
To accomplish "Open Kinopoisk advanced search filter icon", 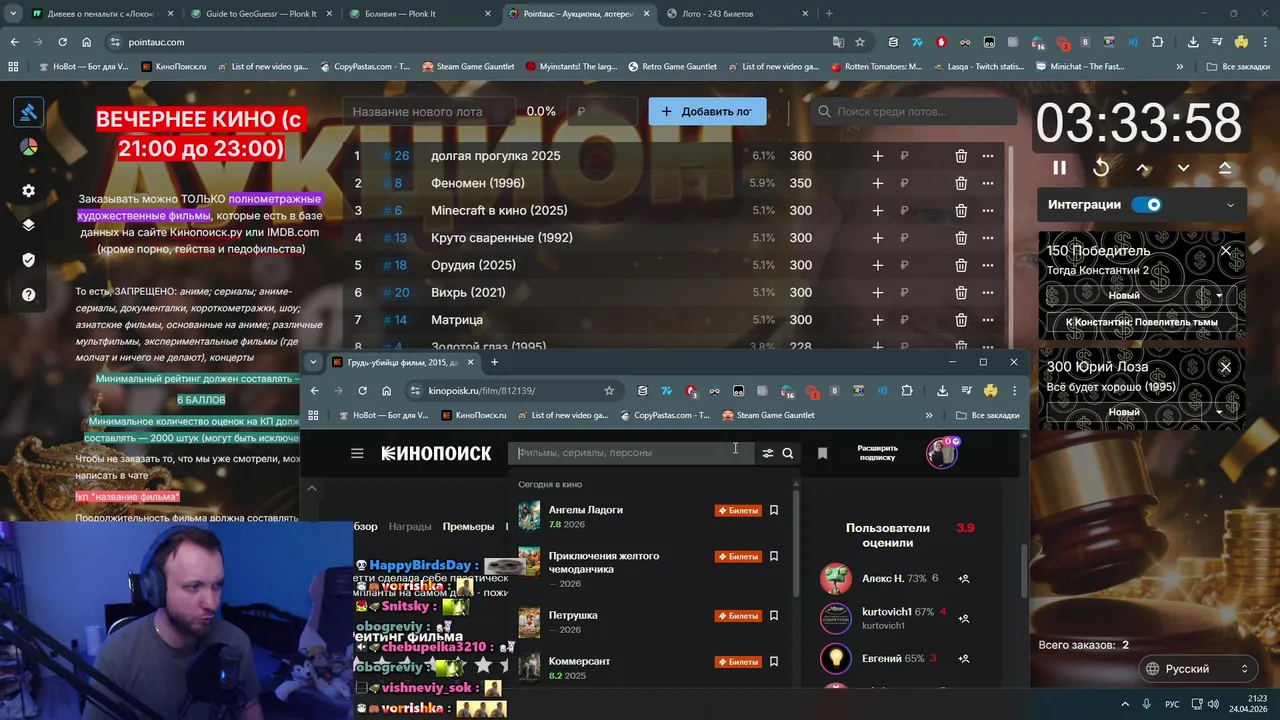I will 768,453.
